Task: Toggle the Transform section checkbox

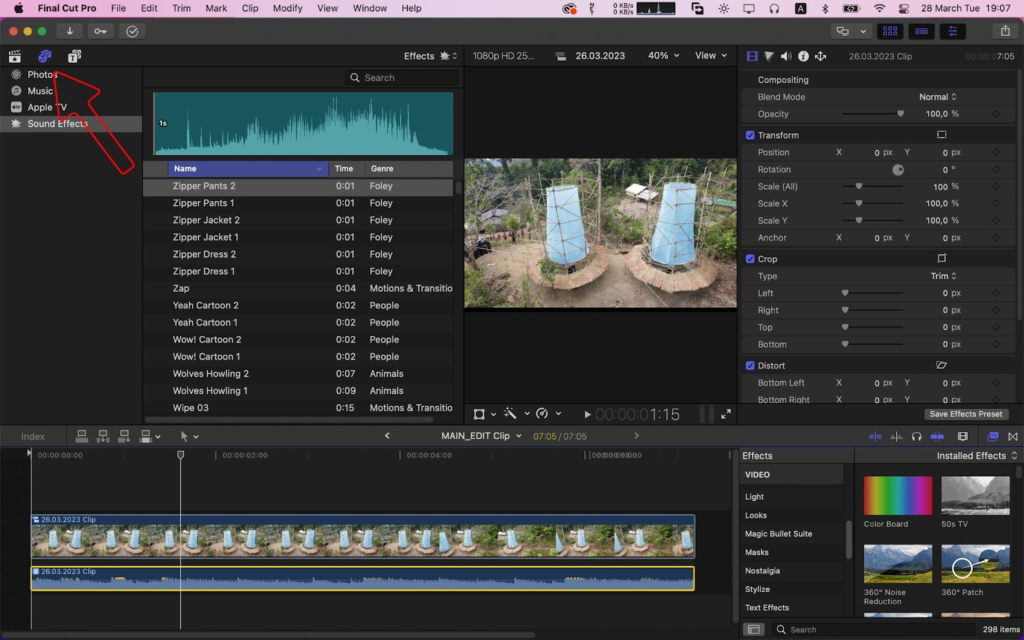Action: click(x=750, y=135)
